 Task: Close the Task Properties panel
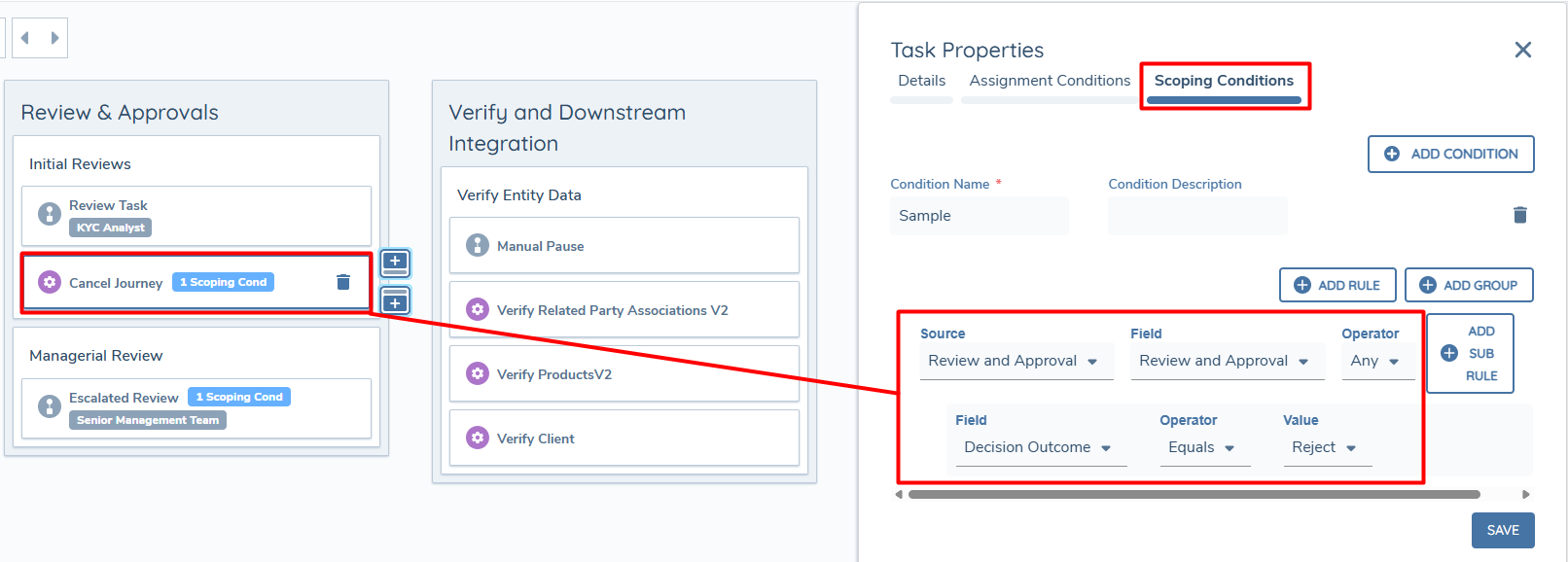point(1522,50)
